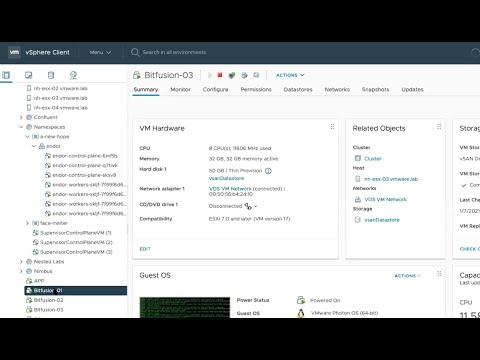
Task: Switch to the Summary tab
Action: 146,90
